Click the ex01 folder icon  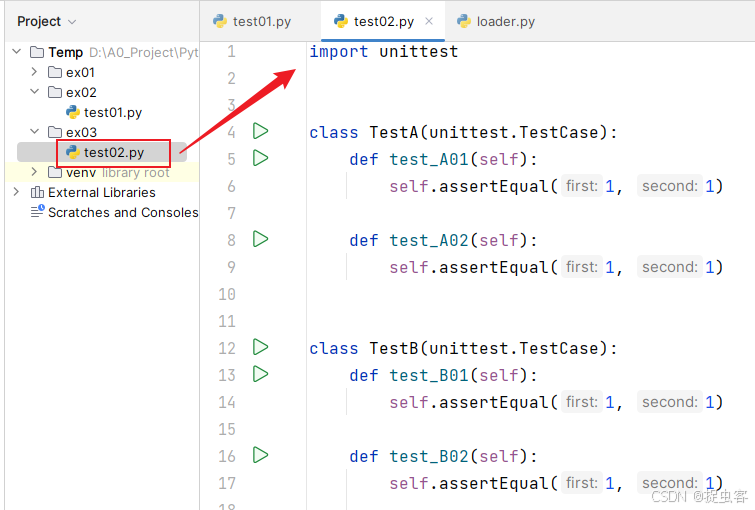point(55,72)
